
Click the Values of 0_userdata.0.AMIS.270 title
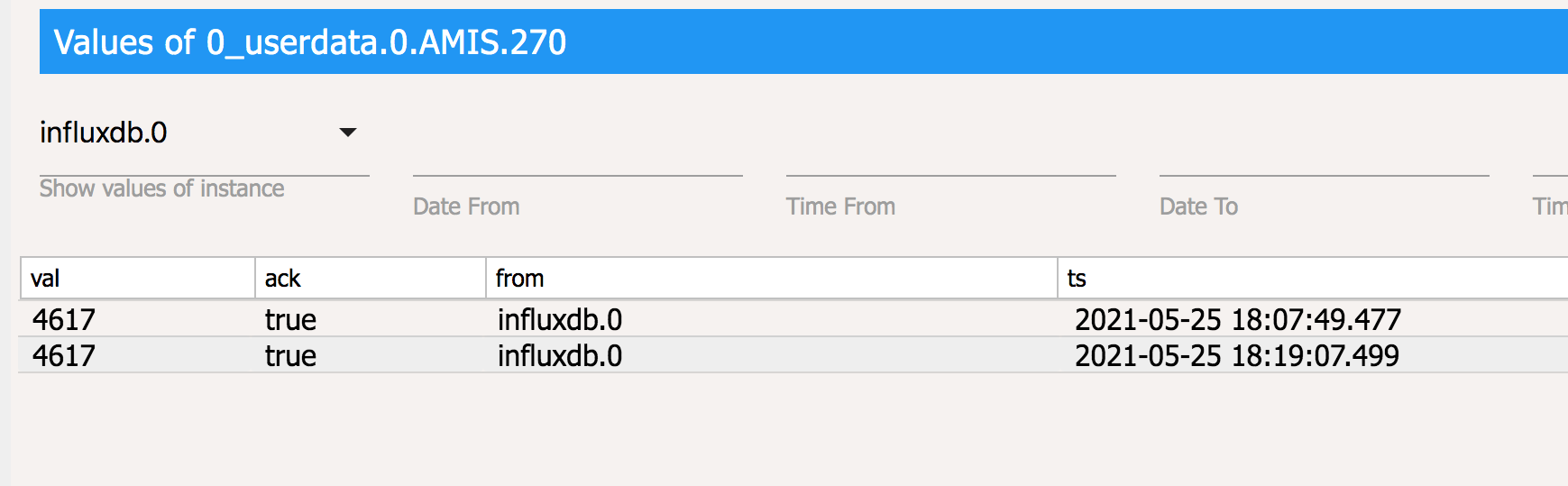pyautogui.click(x=310, y=42)
